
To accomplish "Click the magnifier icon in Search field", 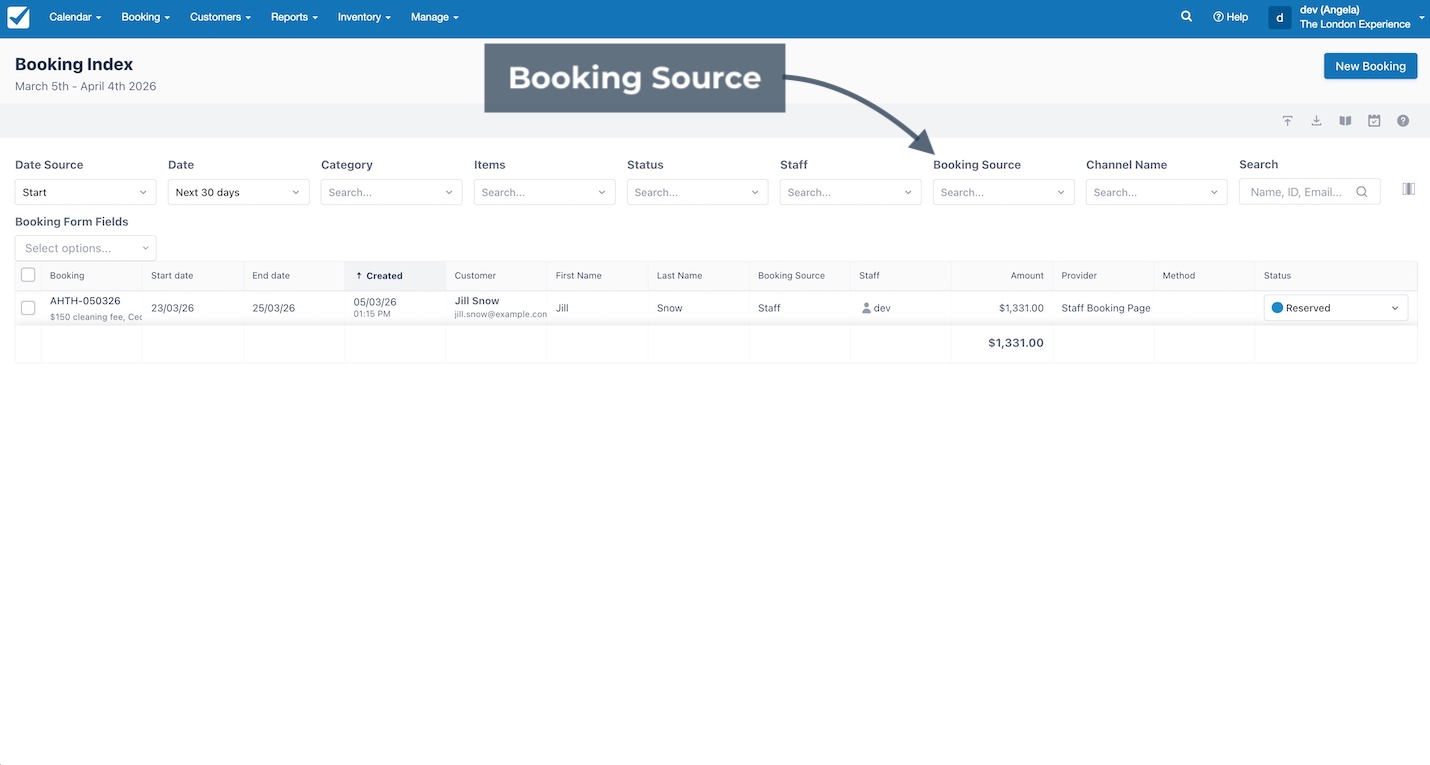I will (1362, 192).
